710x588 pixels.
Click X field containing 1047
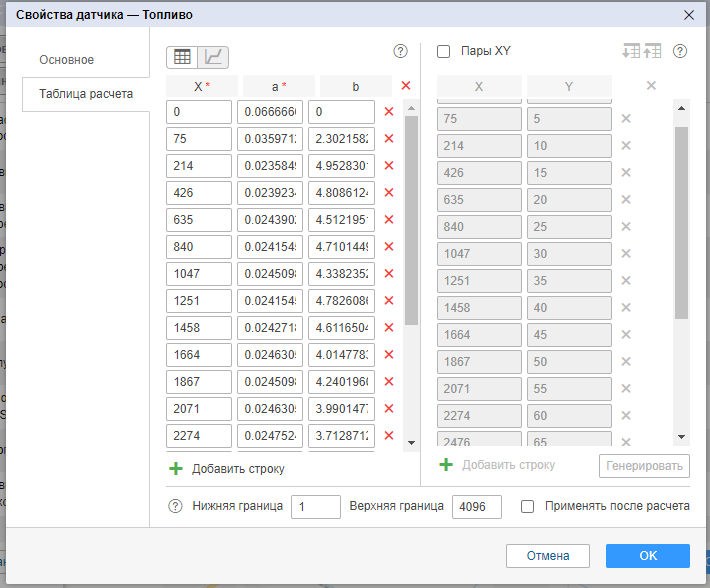[x=199, y=274]
